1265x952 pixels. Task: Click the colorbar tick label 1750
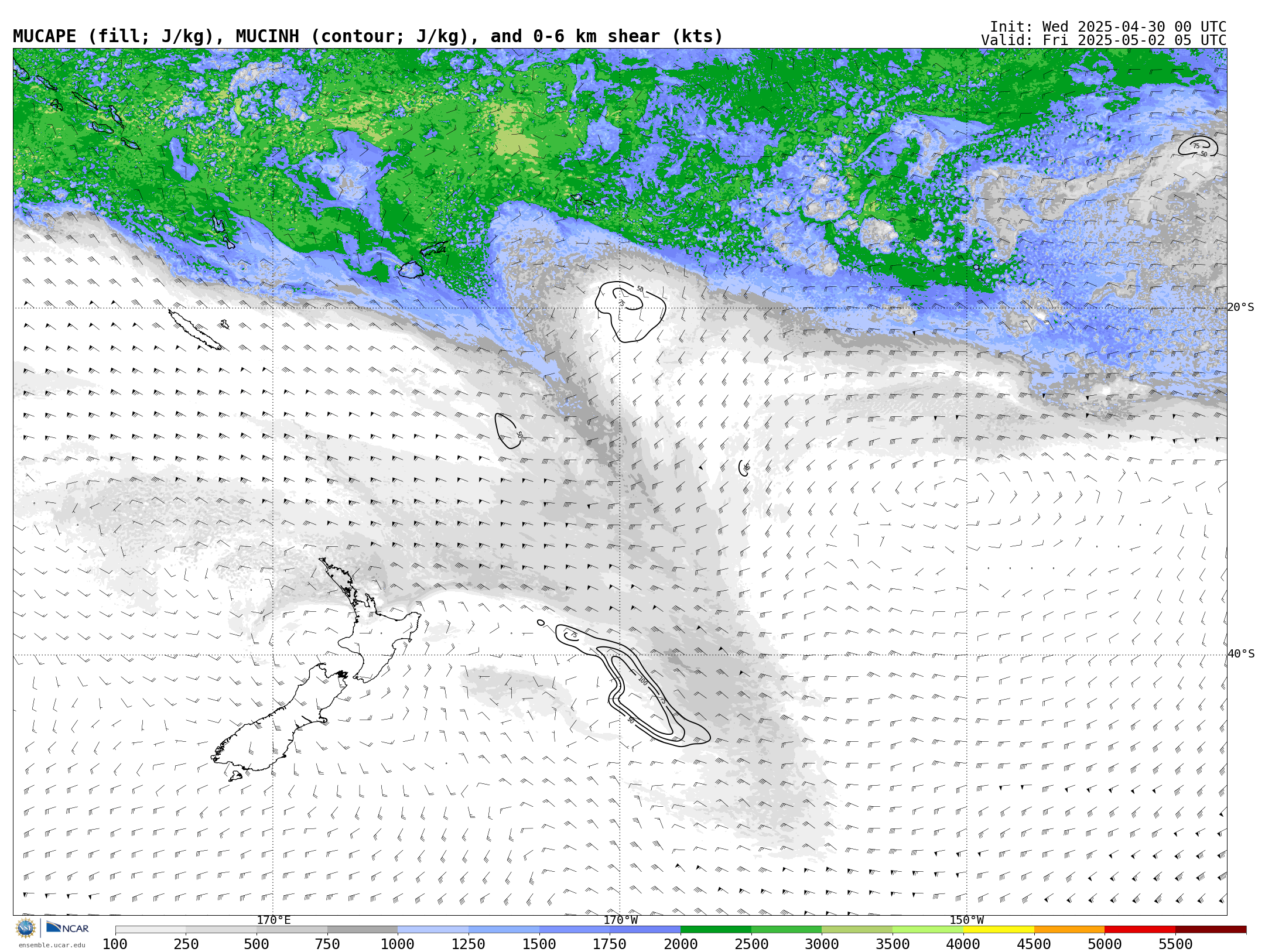coord(610,944)
